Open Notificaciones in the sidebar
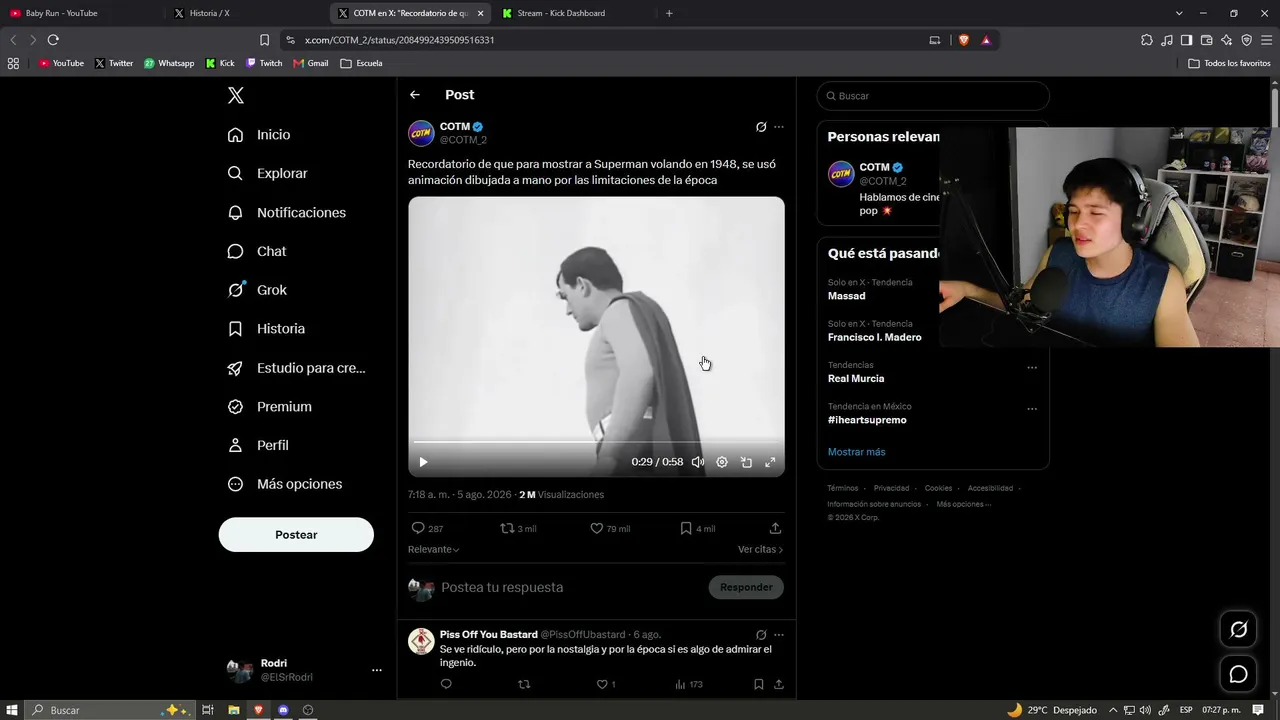Viewport: 1280px width, 720px height. (286, 212)
